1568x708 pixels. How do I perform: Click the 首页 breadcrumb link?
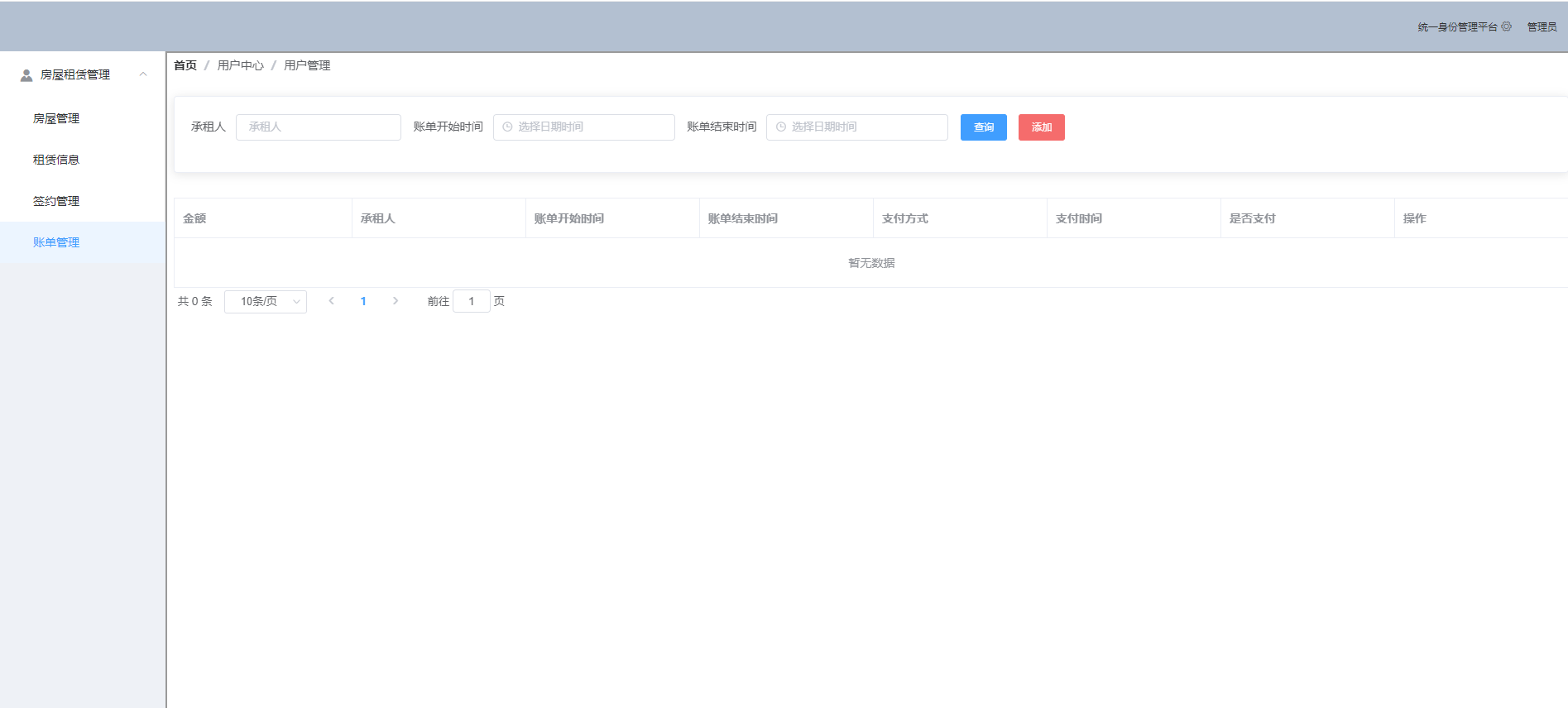coord(185,65)
